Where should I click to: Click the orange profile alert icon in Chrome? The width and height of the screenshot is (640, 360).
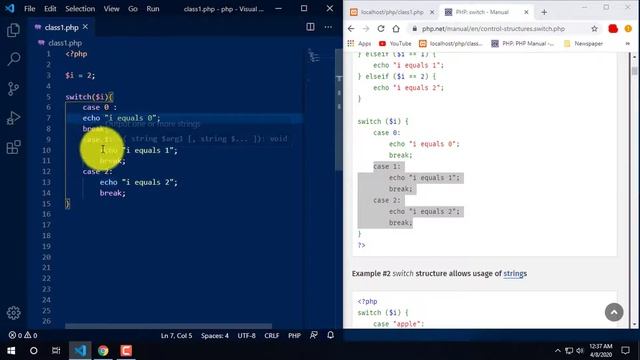point(628,29)
